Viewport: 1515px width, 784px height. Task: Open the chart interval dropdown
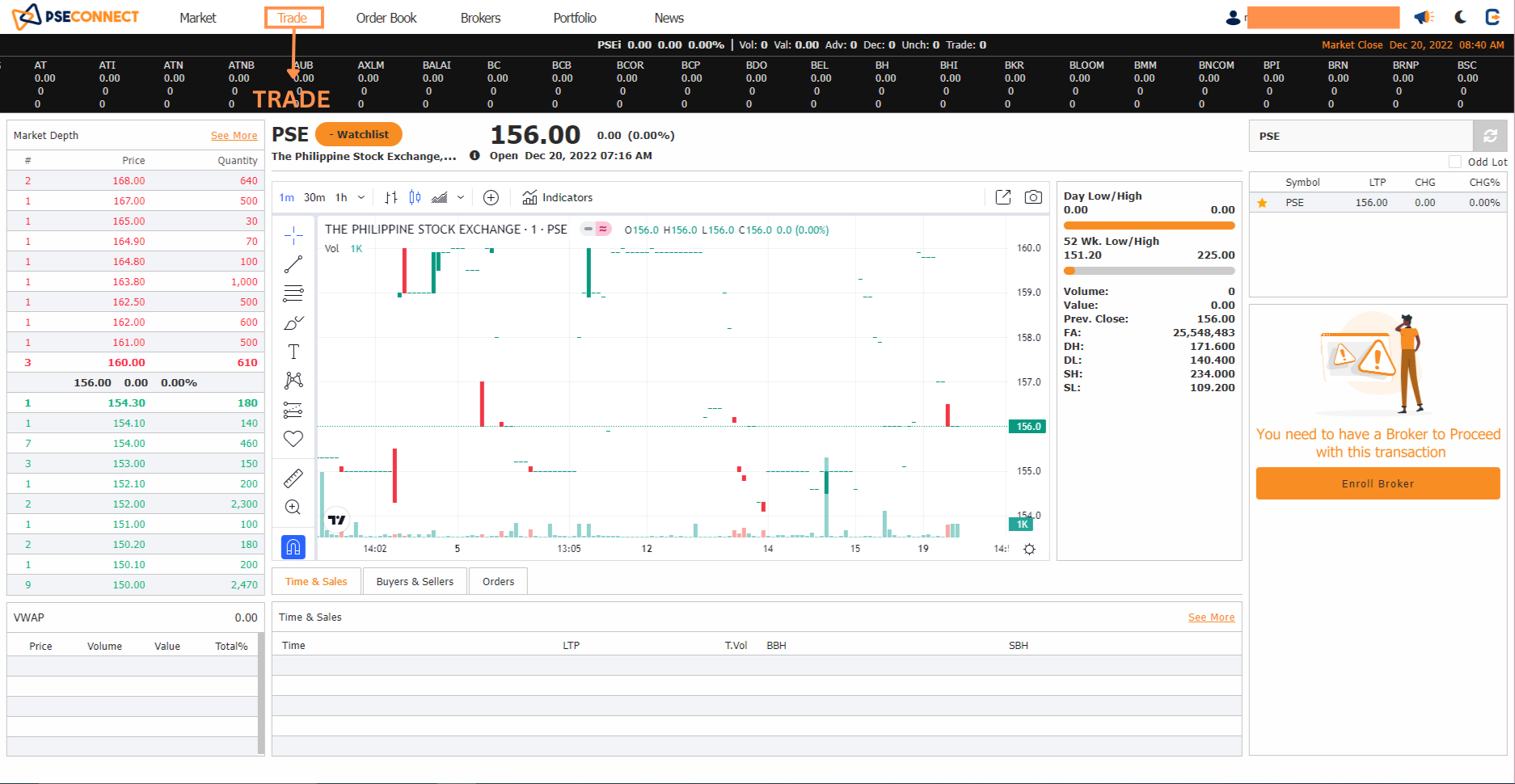(x=361, y=196)
